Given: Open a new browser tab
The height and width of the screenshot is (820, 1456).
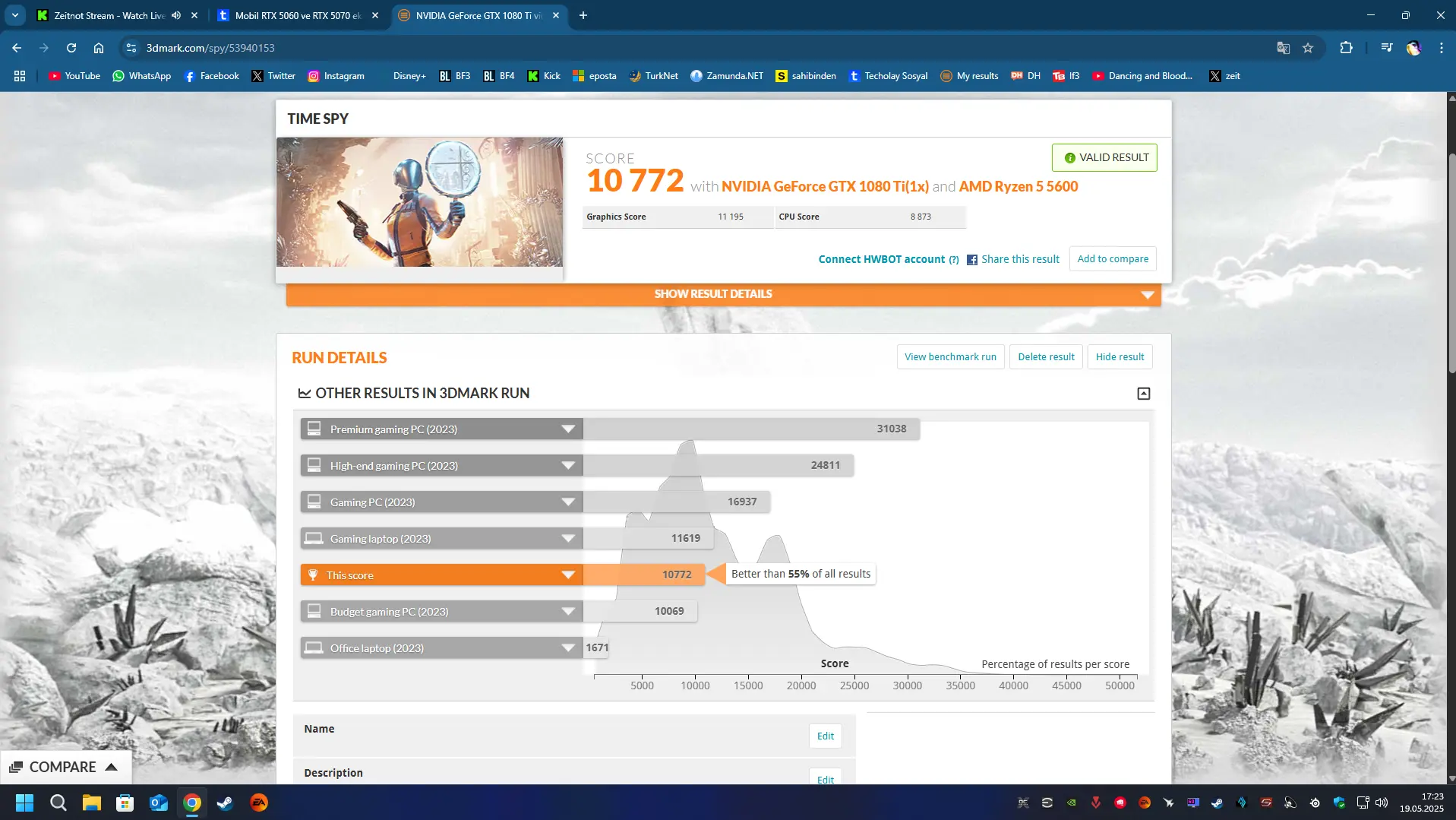Looking at the screenshot, I should [583, 15].
